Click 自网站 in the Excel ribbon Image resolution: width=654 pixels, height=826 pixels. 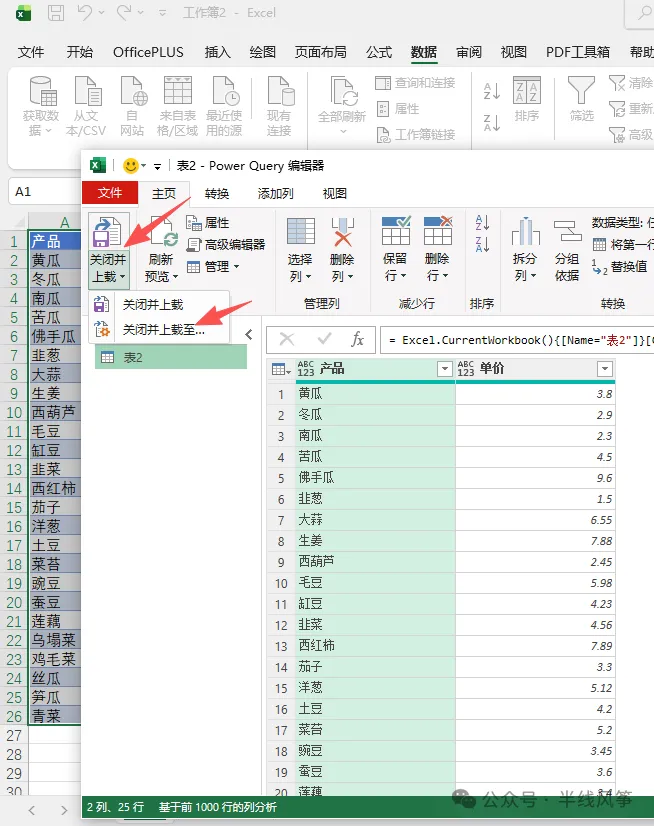pyautogui.click(x=132, y=106)
